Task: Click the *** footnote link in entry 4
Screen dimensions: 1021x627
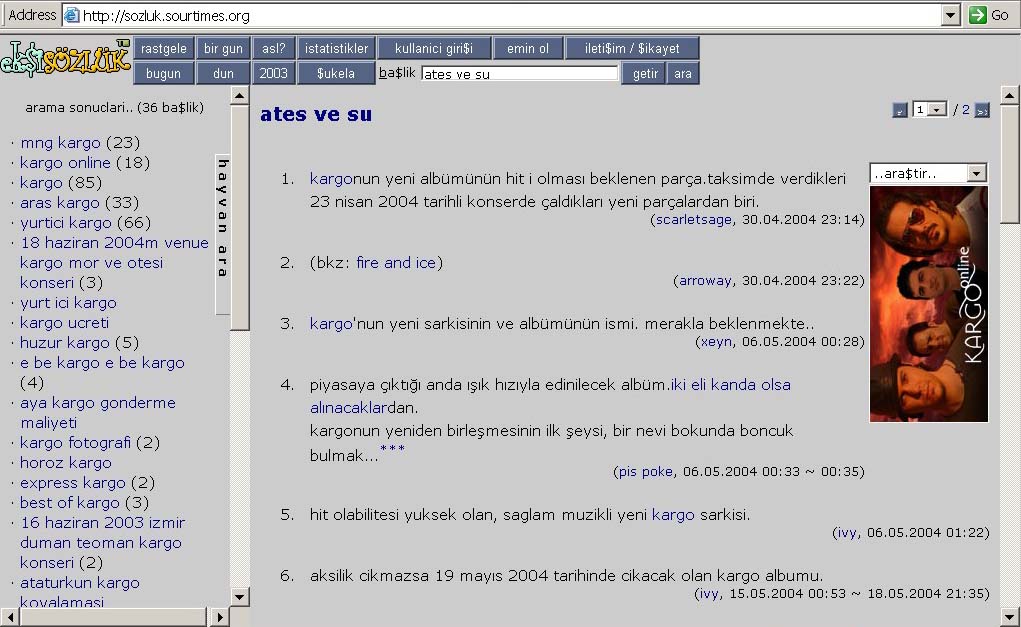Action: click(x=393, y=448)
